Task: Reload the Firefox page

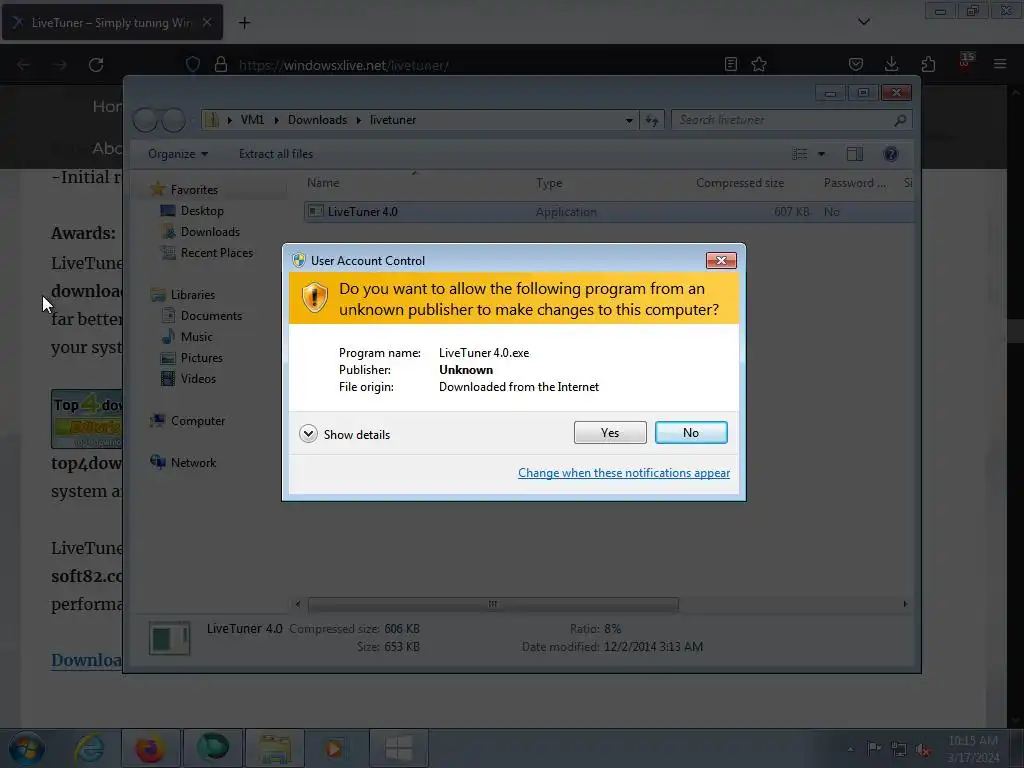Action: coord(96,65)
